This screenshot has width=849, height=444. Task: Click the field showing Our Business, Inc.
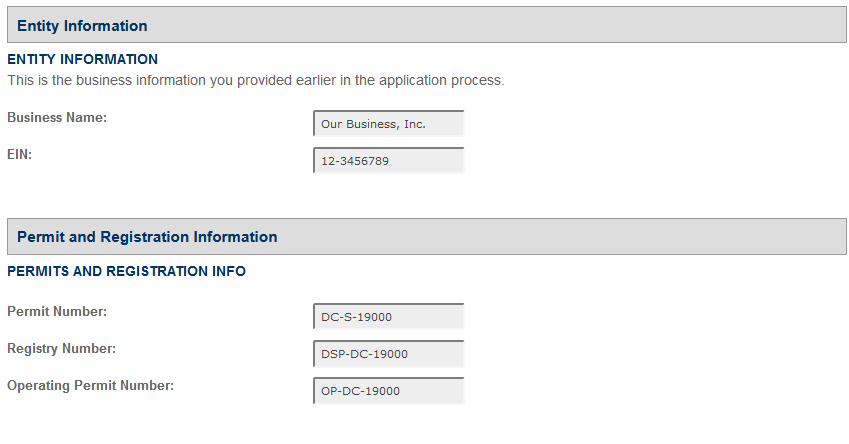[389, 124]
